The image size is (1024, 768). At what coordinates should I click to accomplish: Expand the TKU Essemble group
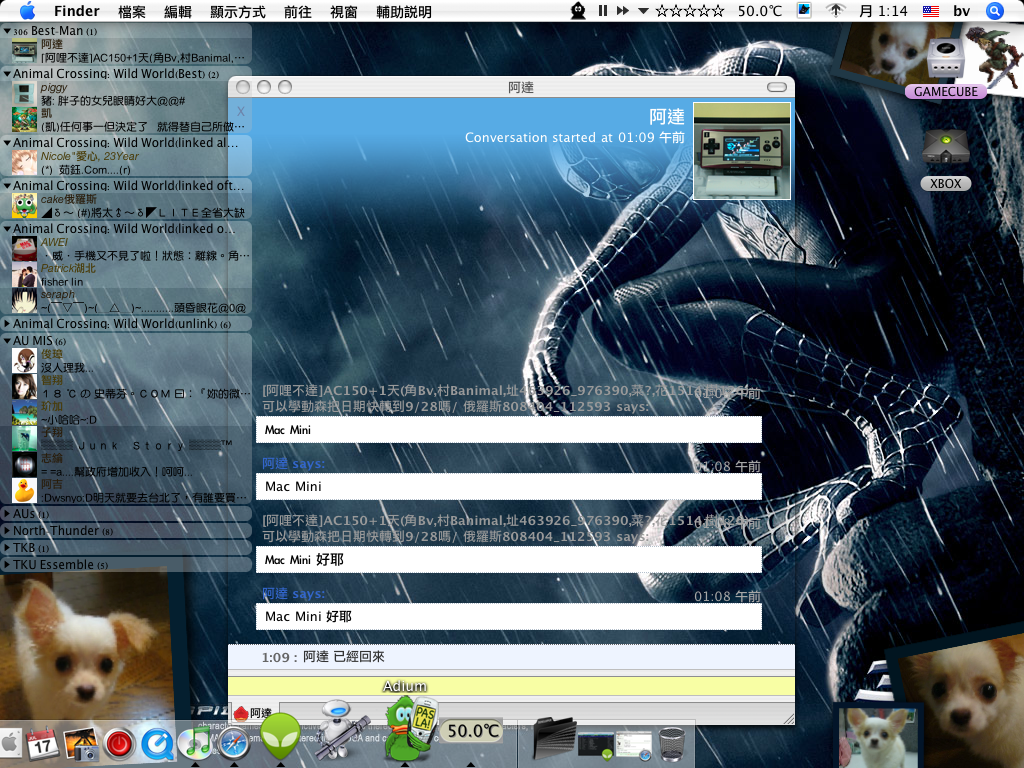[x=7, y=564]
